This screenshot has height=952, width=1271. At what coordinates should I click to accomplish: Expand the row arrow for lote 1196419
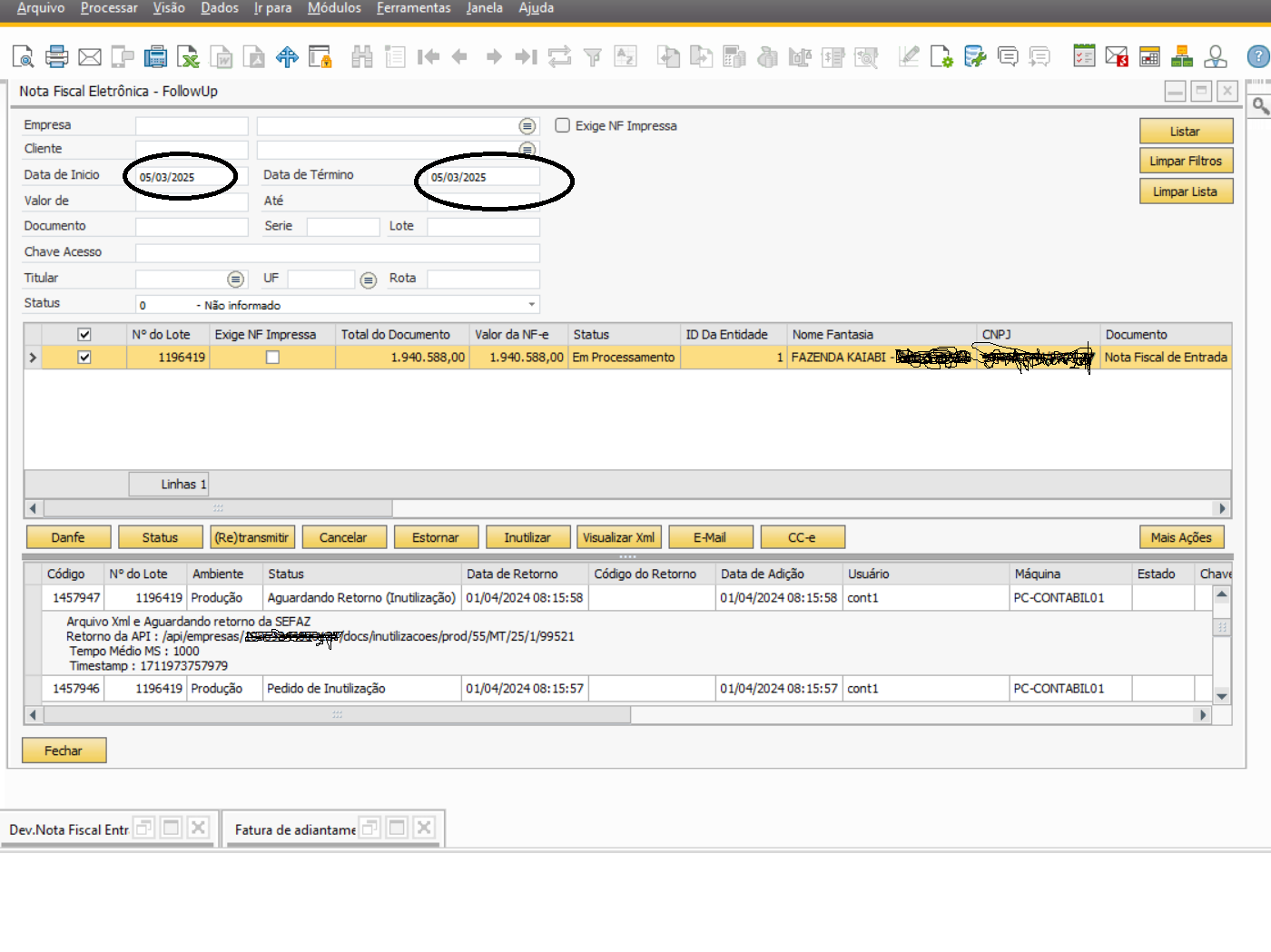(x=33, y=358)
